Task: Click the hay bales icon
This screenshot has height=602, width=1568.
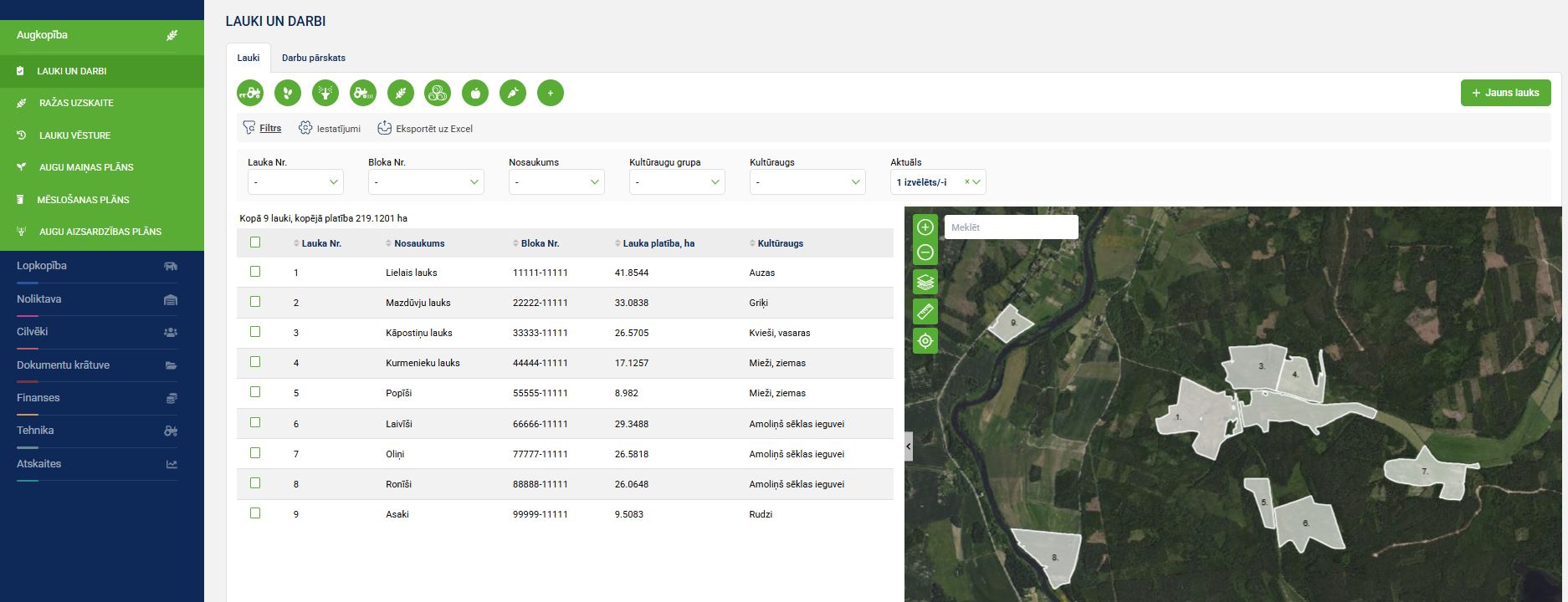Action: (x=438, y=93)
